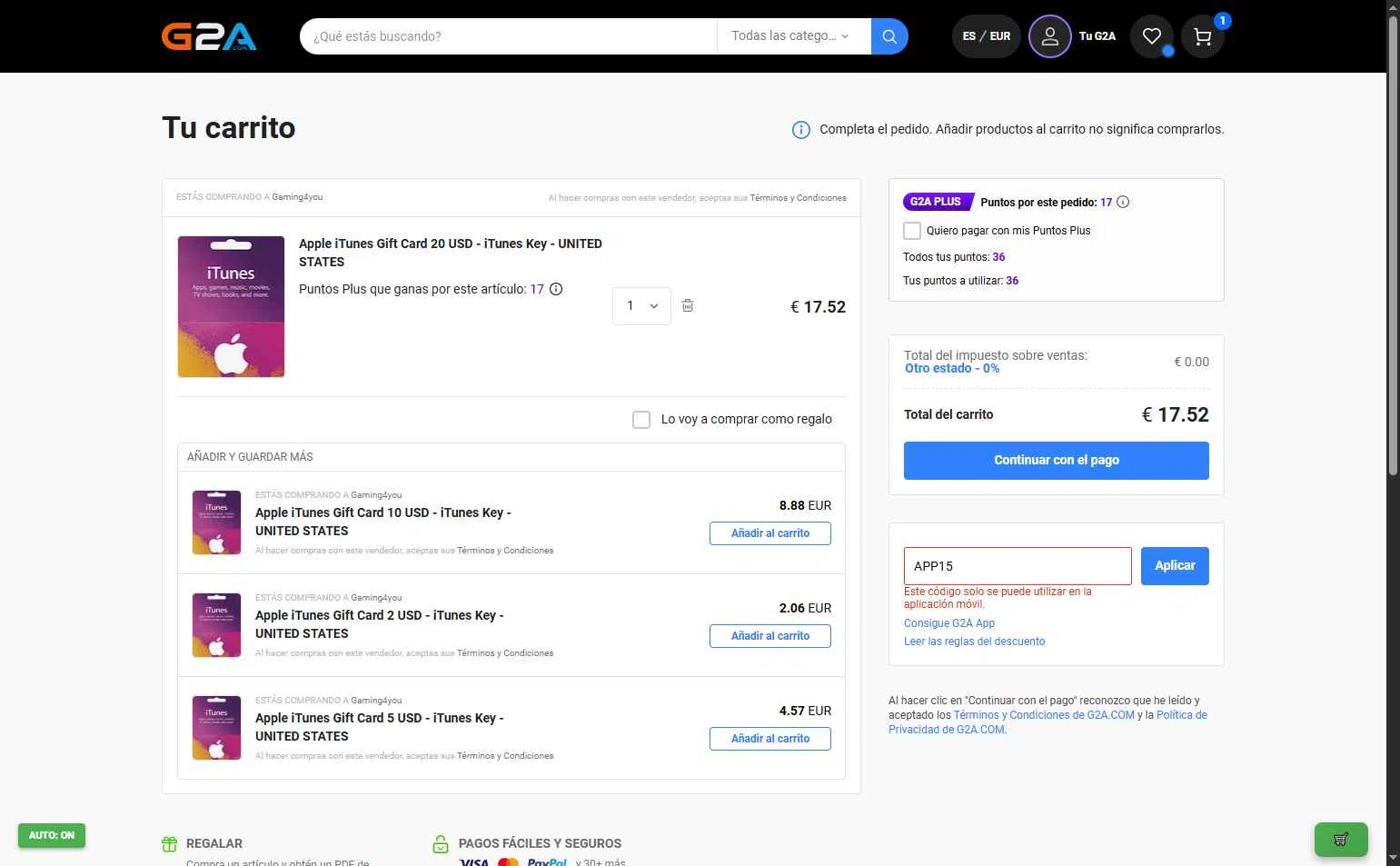Screen dimensions: 1400x866
Task: Add the 10 USD iTunes card to cart
Action: point(770,533)
